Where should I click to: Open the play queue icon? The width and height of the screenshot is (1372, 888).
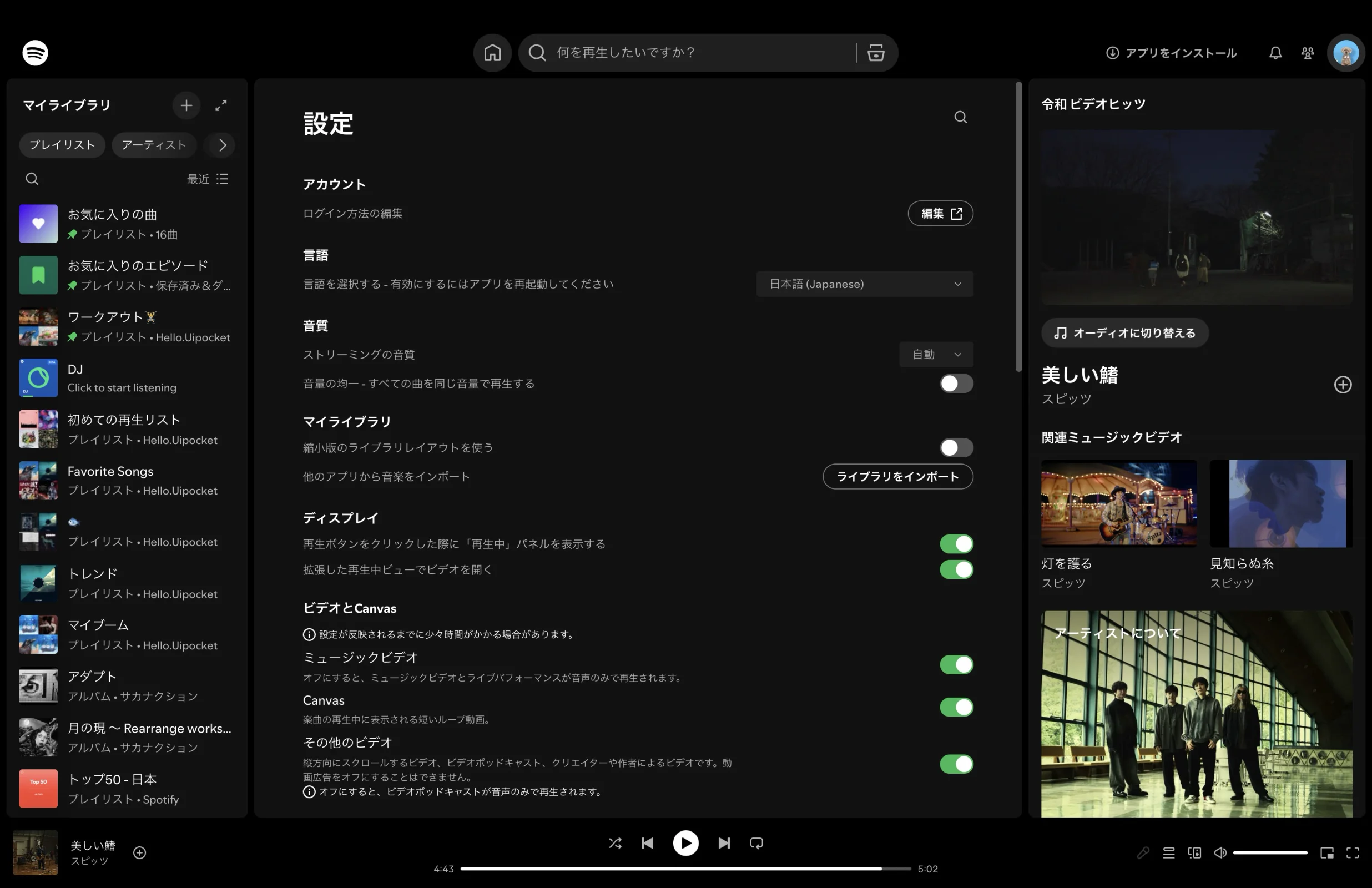1168,852
